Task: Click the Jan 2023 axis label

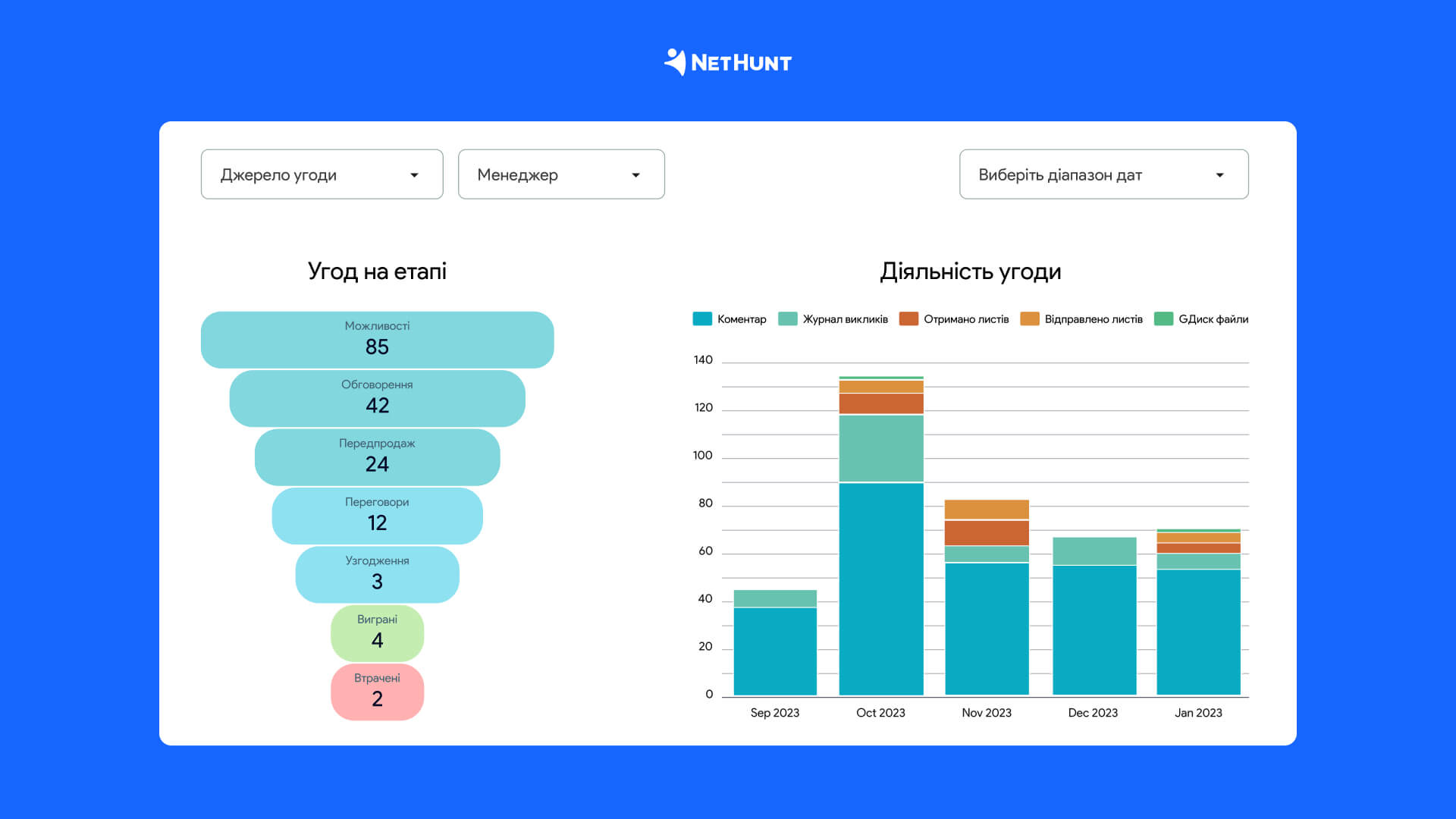Action: (1198, 713)
